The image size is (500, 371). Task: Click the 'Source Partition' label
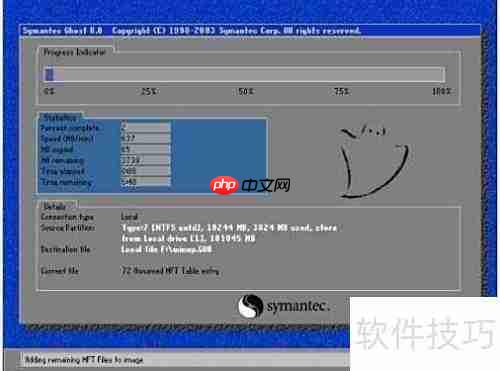tap(68, 228)
